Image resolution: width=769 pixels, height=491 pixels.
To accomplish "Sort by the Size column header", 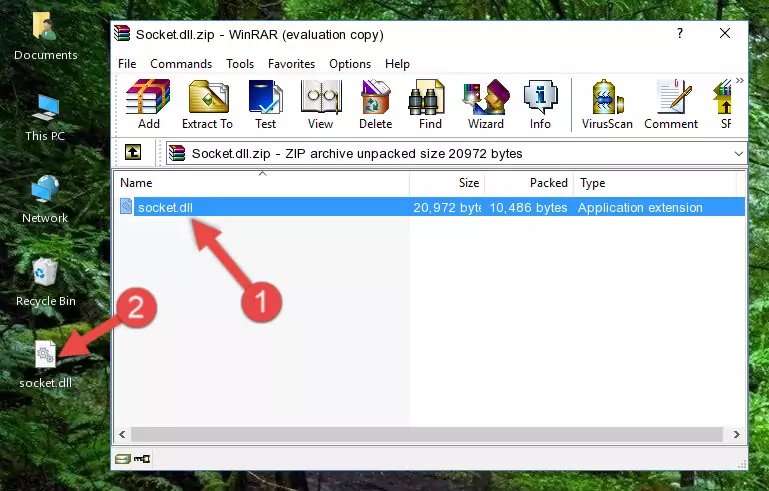I will (447, 183).
